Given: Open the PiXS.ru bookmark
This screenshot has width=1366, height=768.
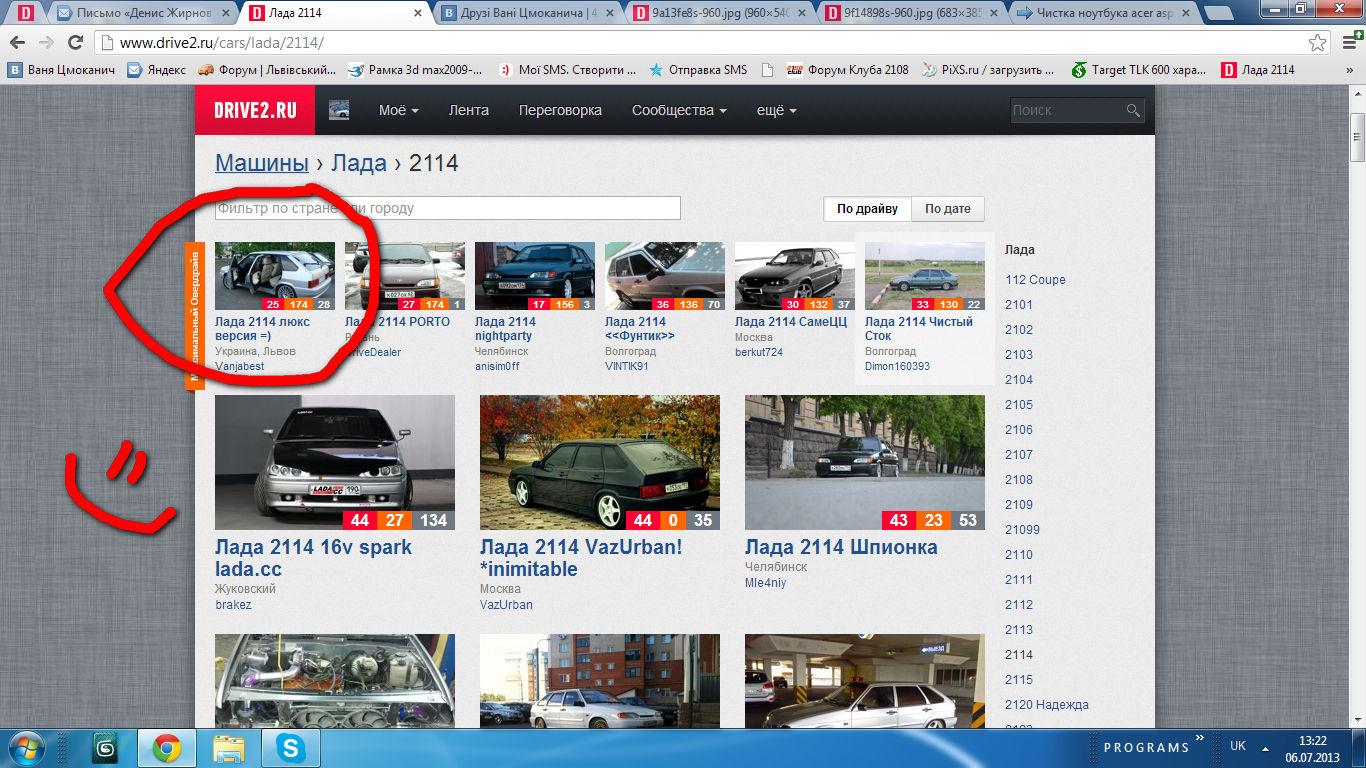Looking at the screenshot, I should pyautogui.click(x=989, y=70).
